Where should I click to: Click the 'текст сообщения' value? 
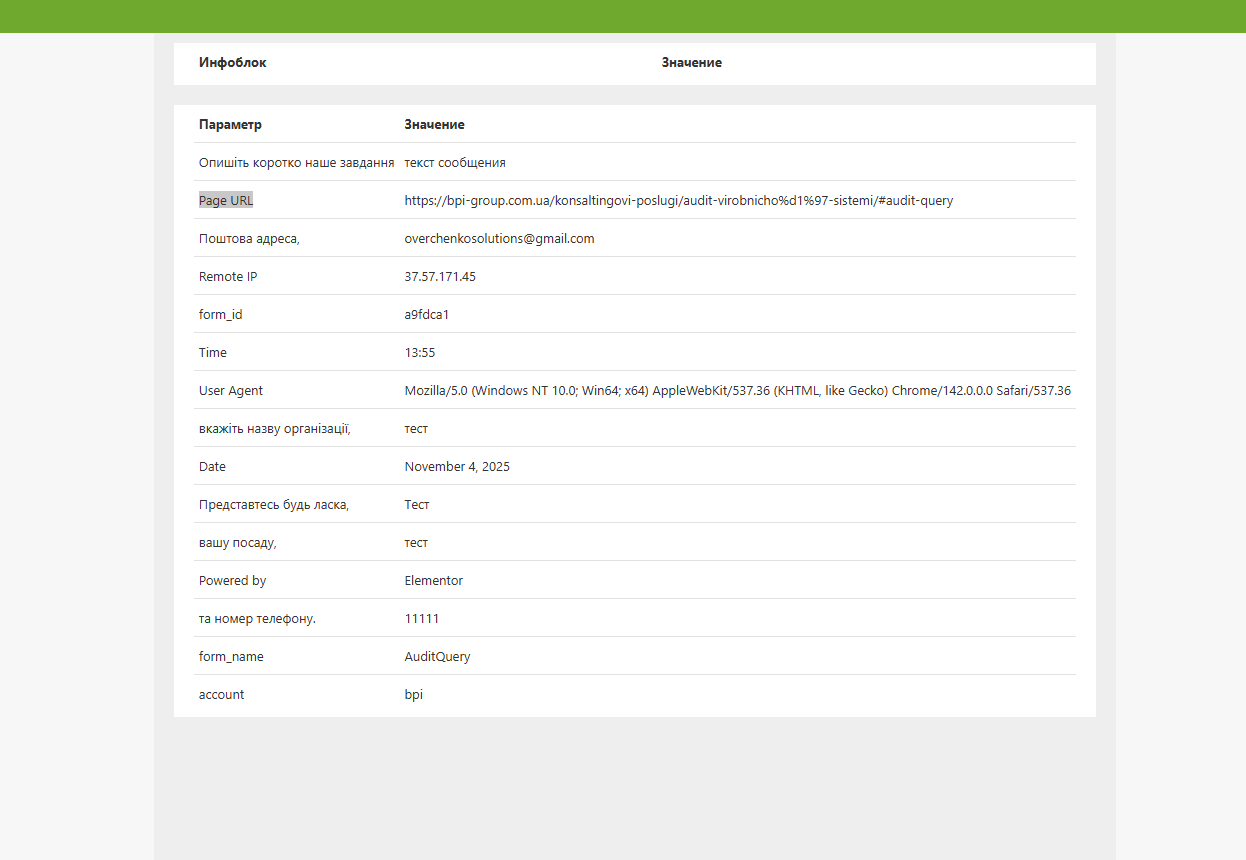[455, 163]
